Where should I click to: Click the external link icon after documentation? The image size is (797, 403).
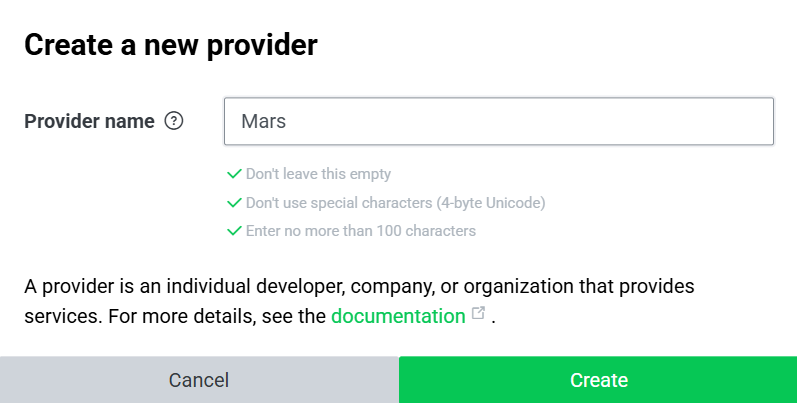click(x=479, y=314)
